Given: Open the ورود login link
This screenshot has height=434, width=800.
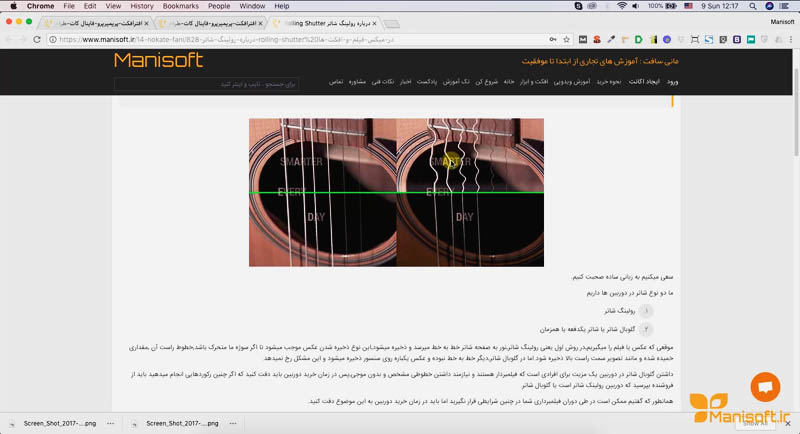Looking at the screenshot, I should [672, 82].
